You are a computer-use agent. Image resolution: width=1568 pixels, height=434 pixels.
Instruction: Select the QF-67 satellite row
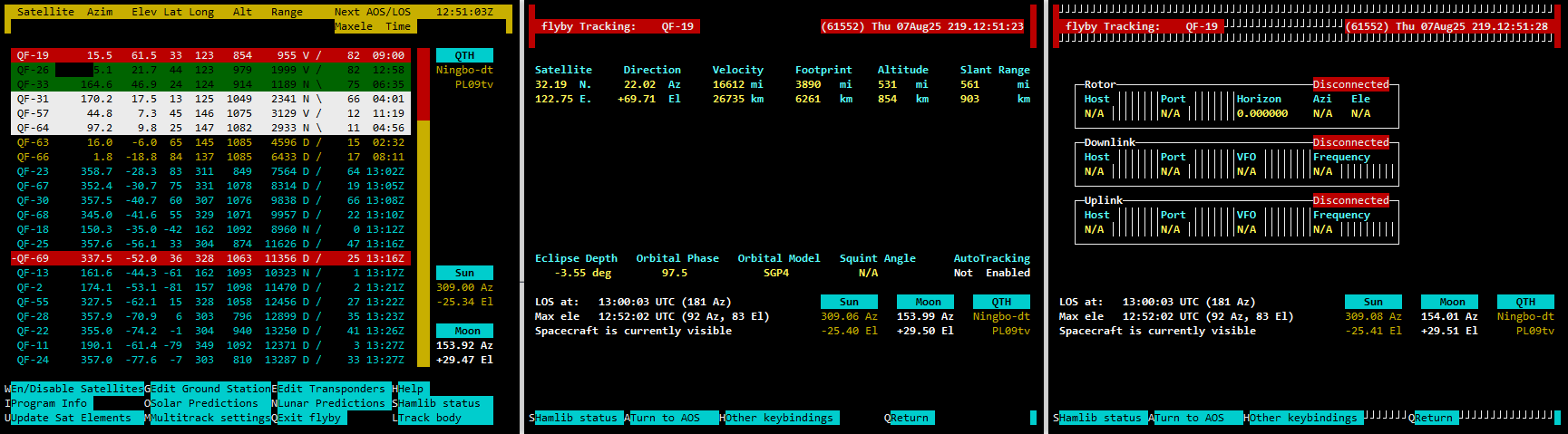(x=210, y=186)
